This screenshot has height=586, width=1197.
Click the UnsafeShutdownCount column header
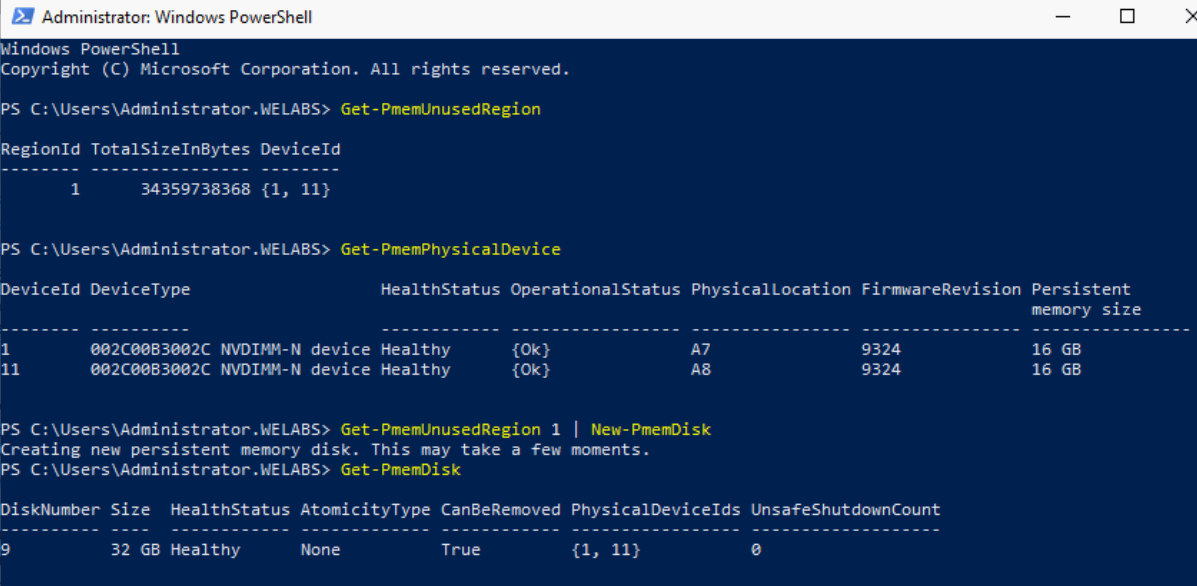coord(845,509)
